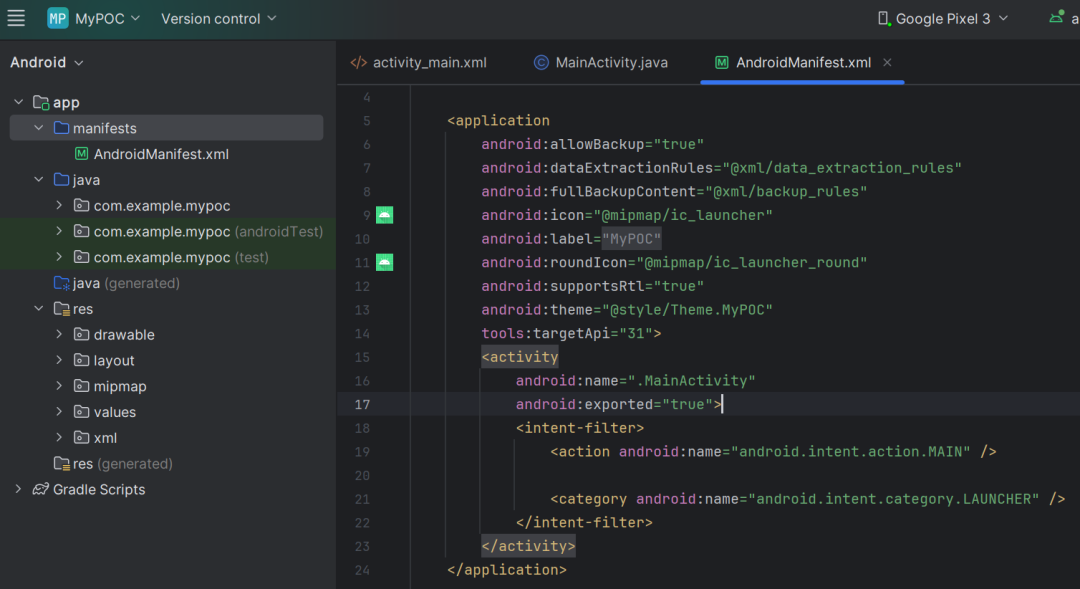Select the res (generated) folder
Viewport: 1080px width, 589px height.
pyautogui.click(x=123, y=464)
